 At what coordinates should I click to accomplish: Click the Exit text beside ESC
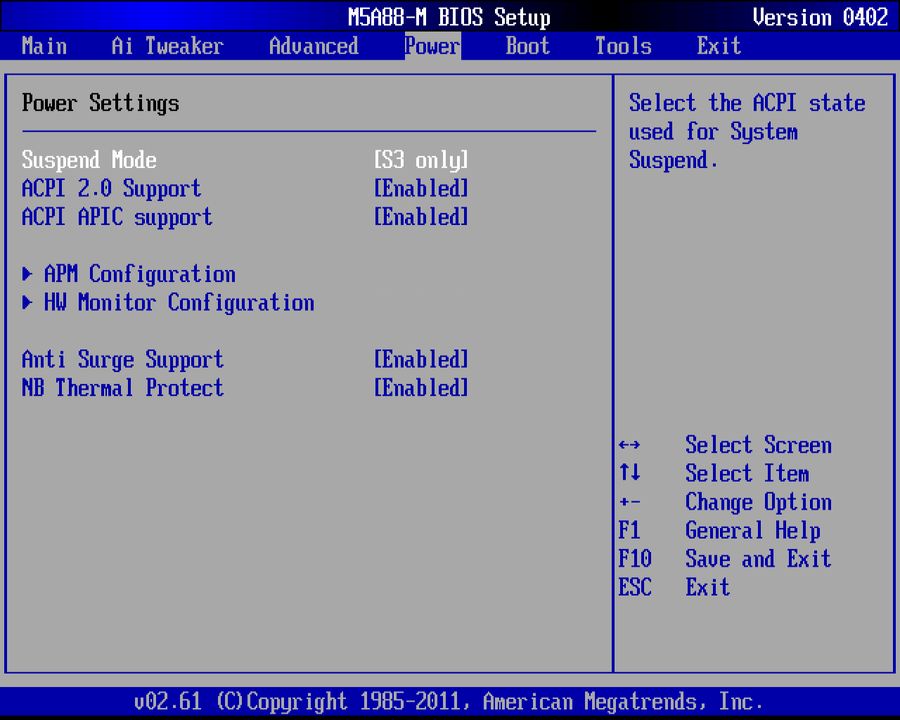[x=708, y=587]
